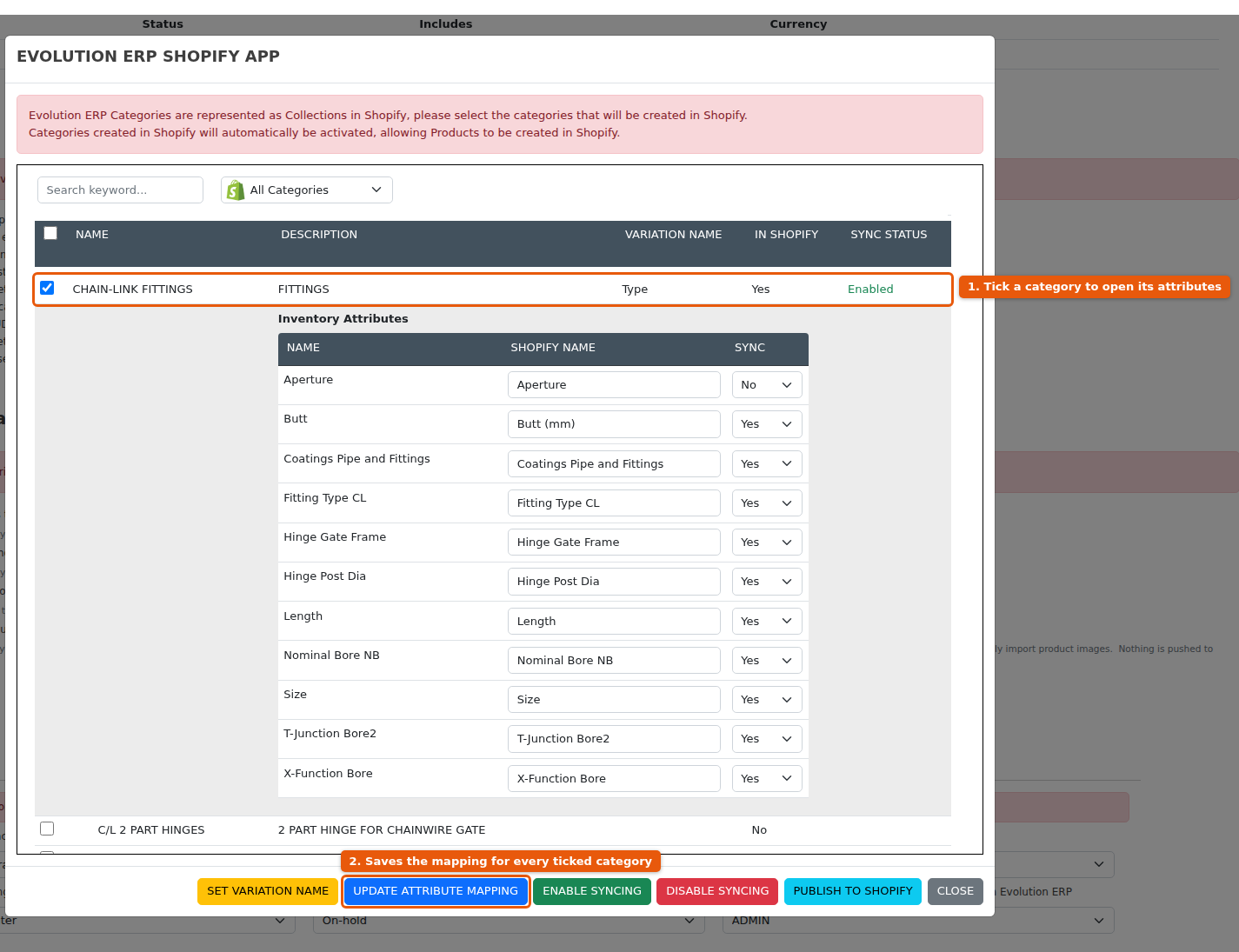Click the Type variation name cell
This screenshot has height=952, width=1239.
635,290
